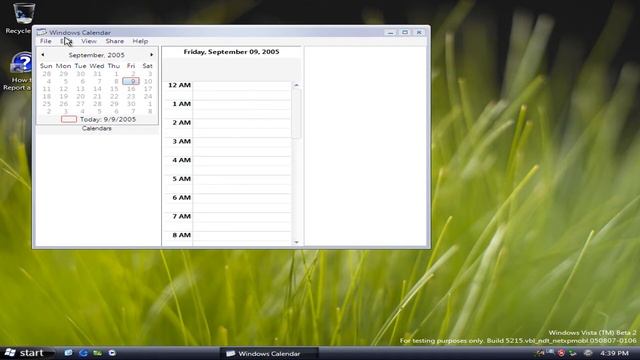Select September 13 in the mini calendar

80,89
